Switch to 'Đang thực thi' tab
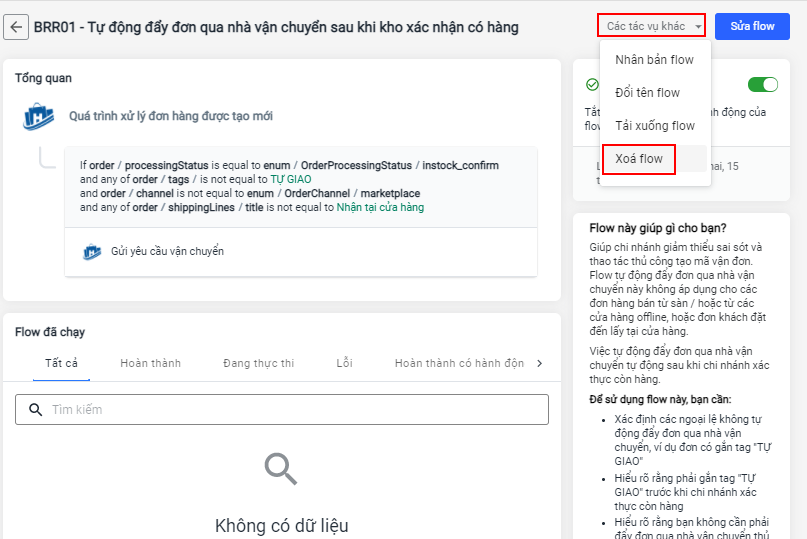Image resolution: width=807 pixels, height=539 pixels. pyautogui.click(x=258, y=363)
